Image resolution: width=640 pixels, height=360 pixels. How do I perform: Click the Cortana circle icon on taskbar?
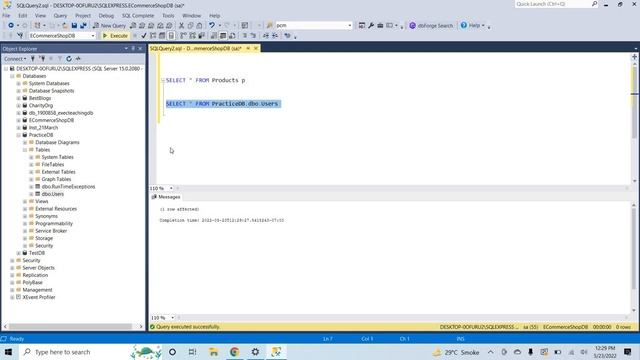[x=172, y=352]
